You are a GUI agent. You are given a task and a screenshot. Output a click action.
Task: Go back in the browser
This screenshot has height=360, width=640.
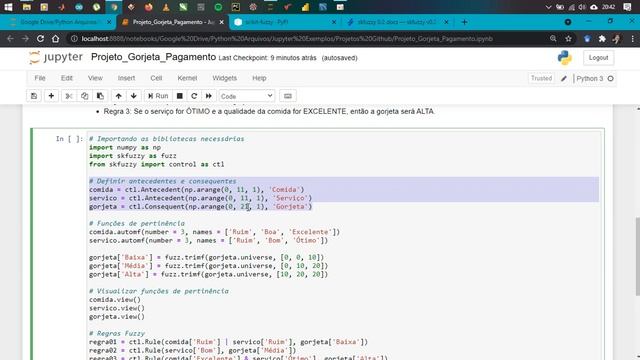point(10,39)
